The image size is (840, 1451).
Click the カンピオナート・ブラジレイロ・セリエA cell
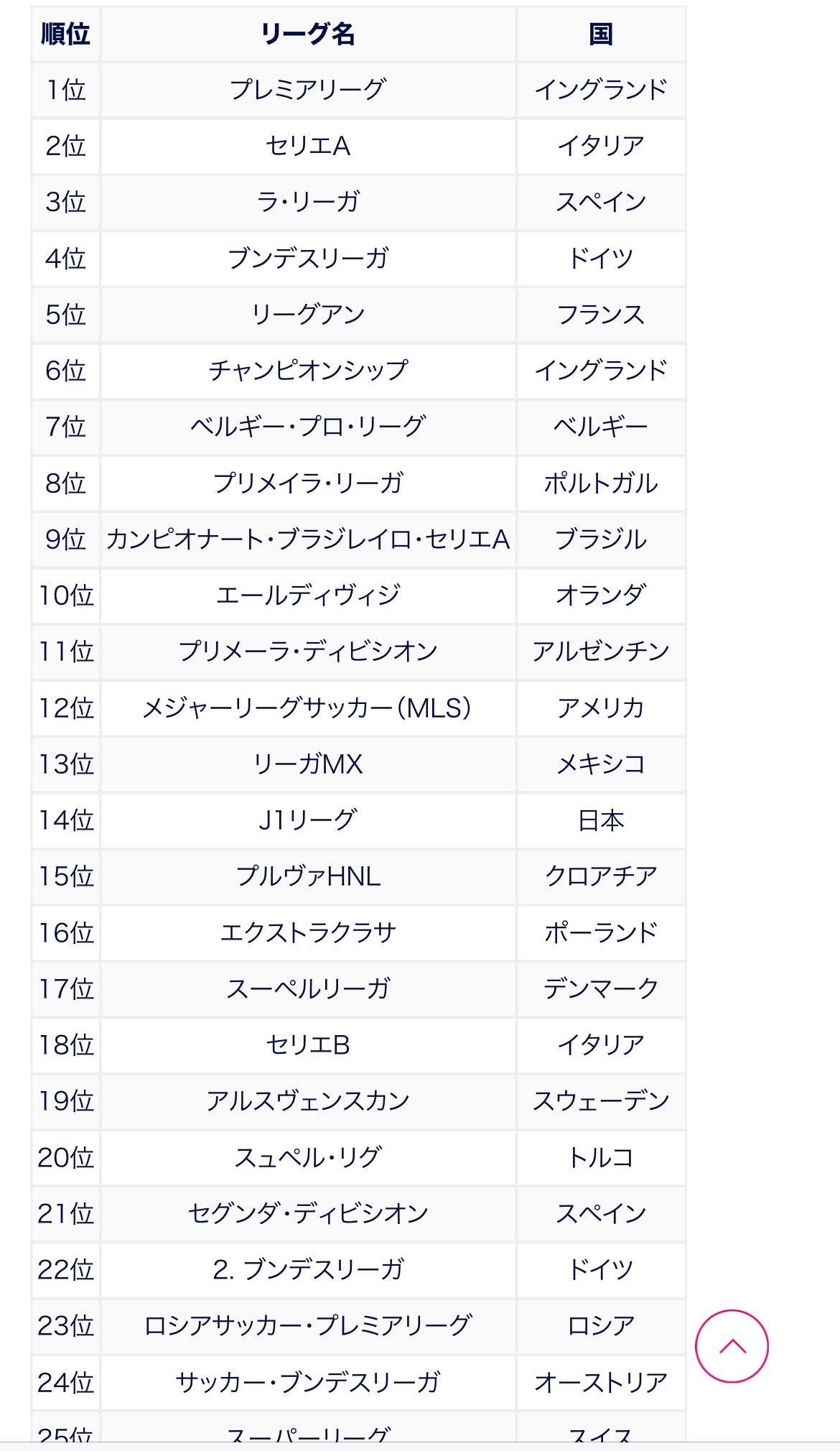(308, 539)
